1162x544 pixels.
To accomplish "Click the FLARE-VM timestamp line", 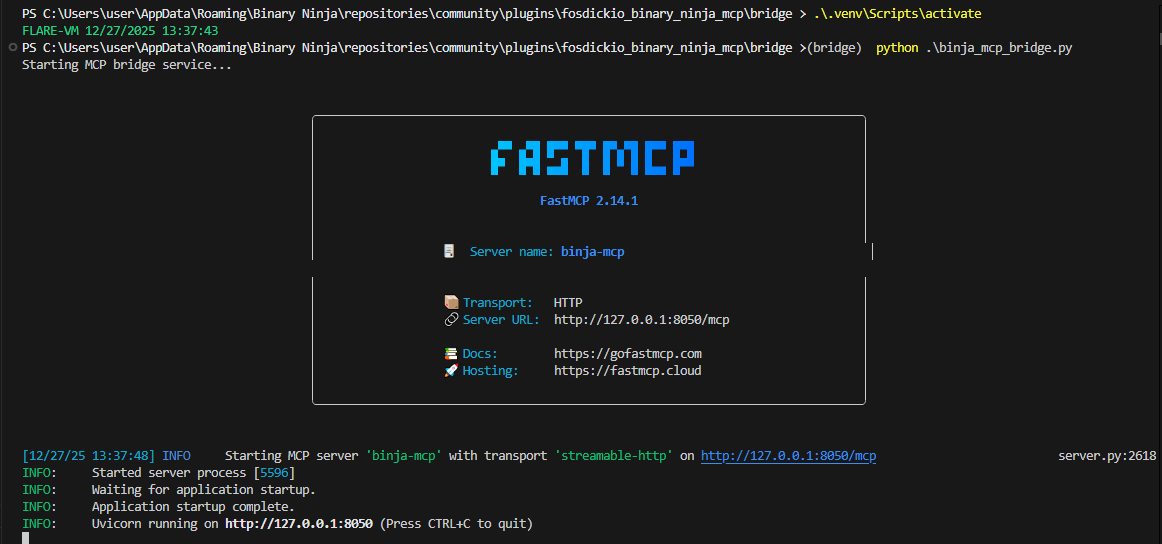I will tap(119, 31).
